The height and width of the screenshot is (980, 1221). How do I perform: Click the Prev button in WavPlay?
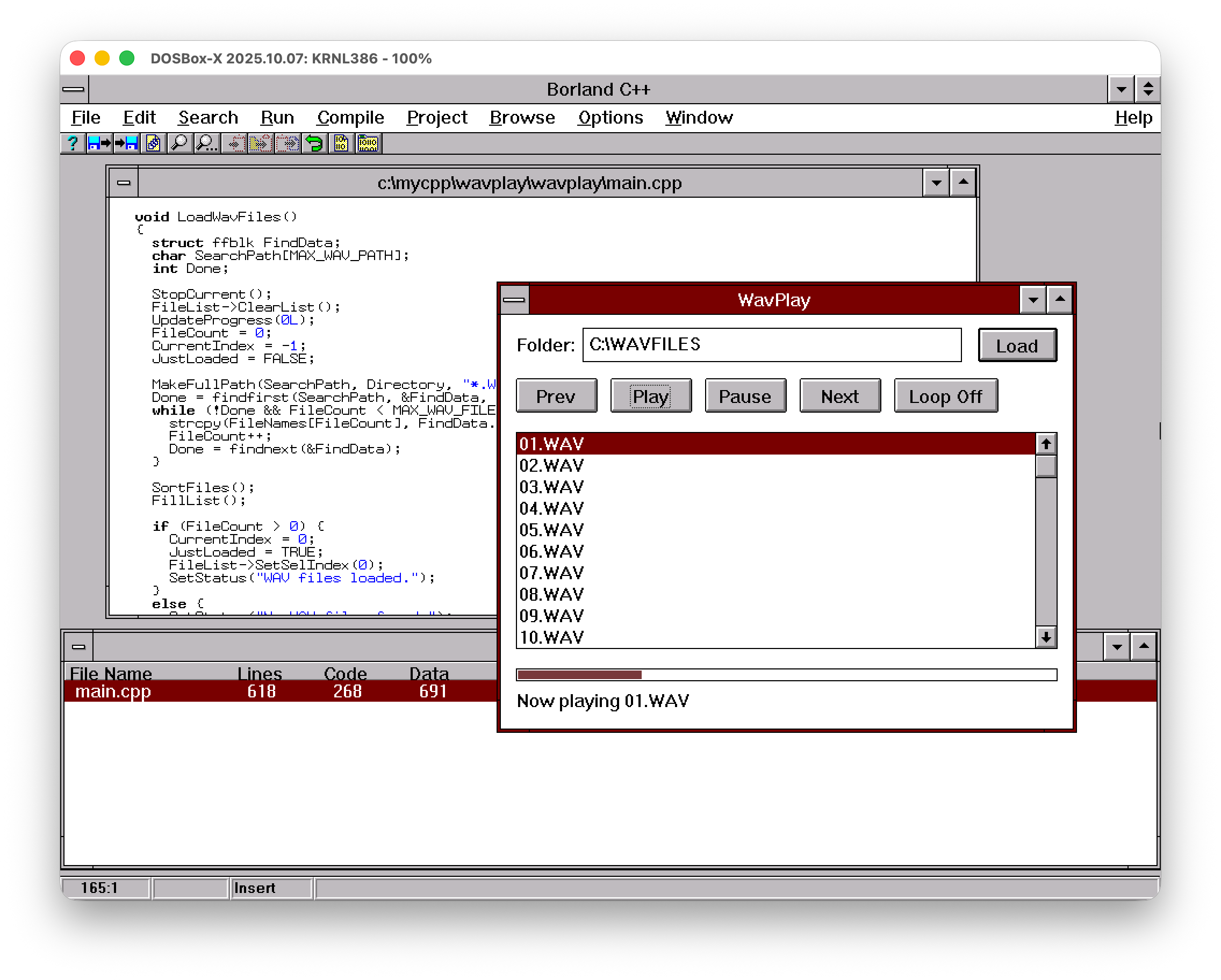click(556, 397)
